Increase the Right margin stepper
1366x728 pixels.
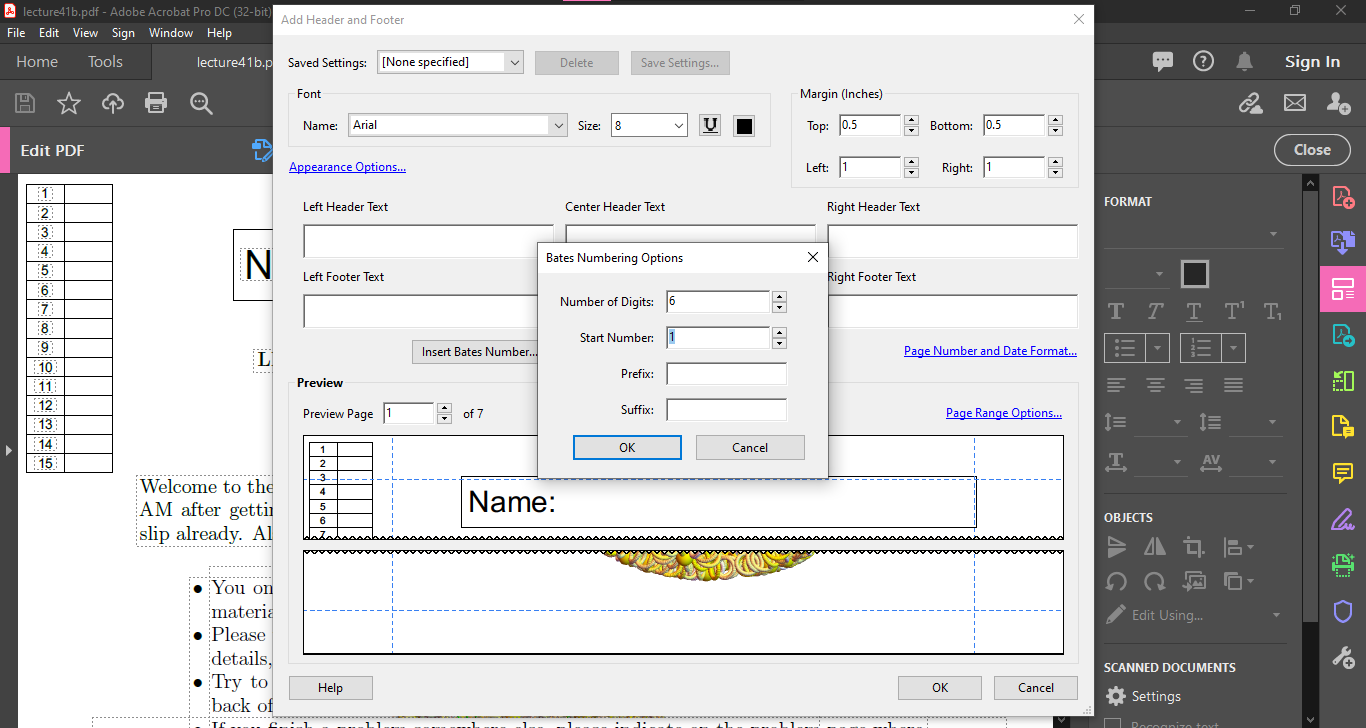pos(1055,162)
